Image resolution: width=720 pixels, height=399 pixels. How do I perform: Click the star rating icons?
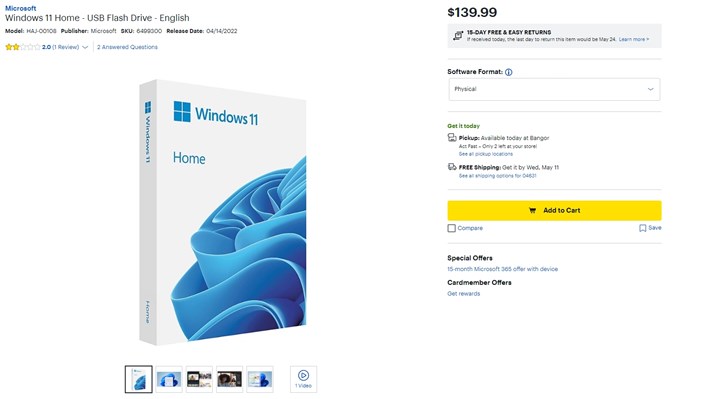click(22, 47)
